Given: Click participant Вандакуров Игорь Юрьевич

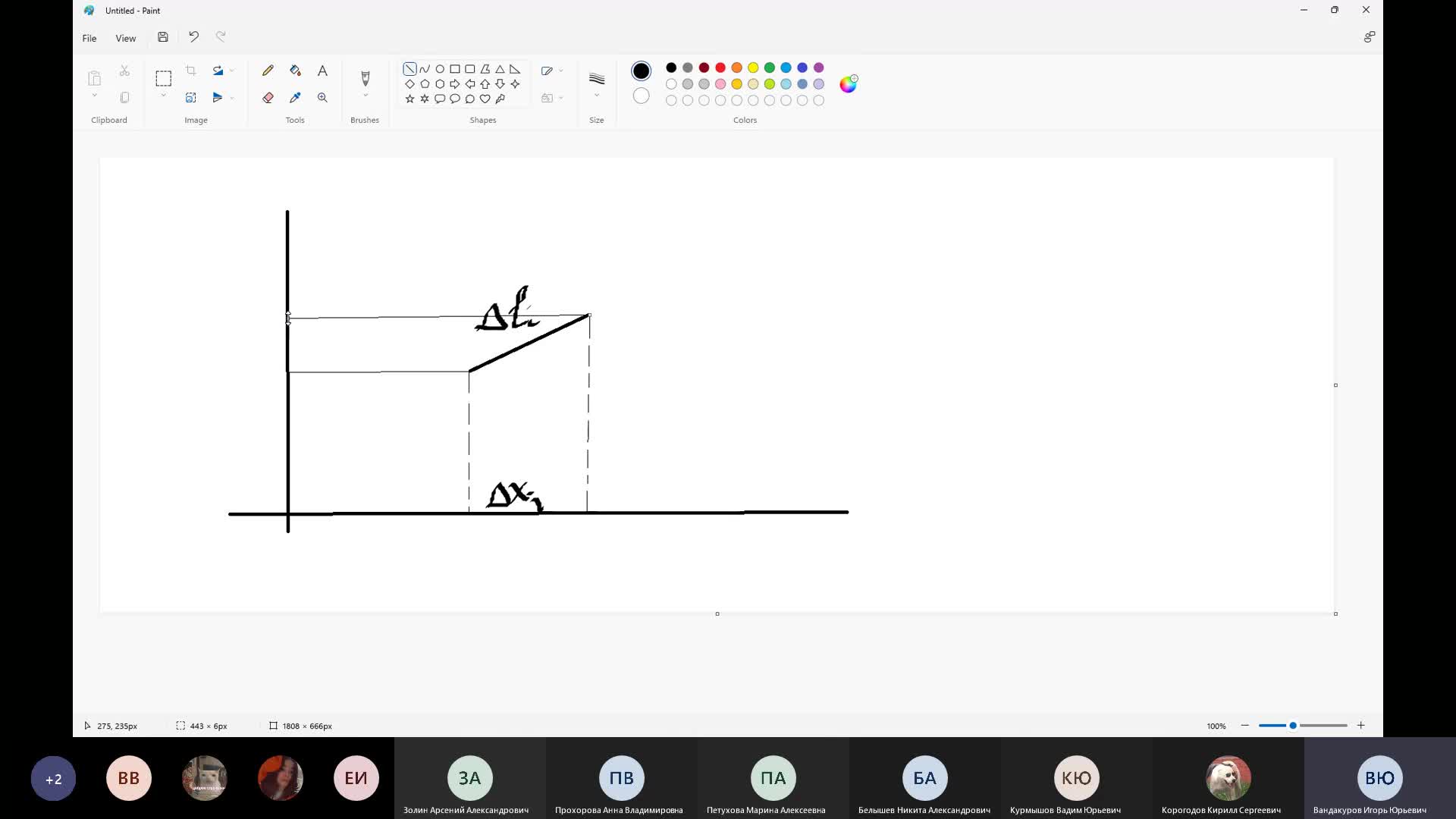Looking at the screenshot, I should tap(1380, 778).
